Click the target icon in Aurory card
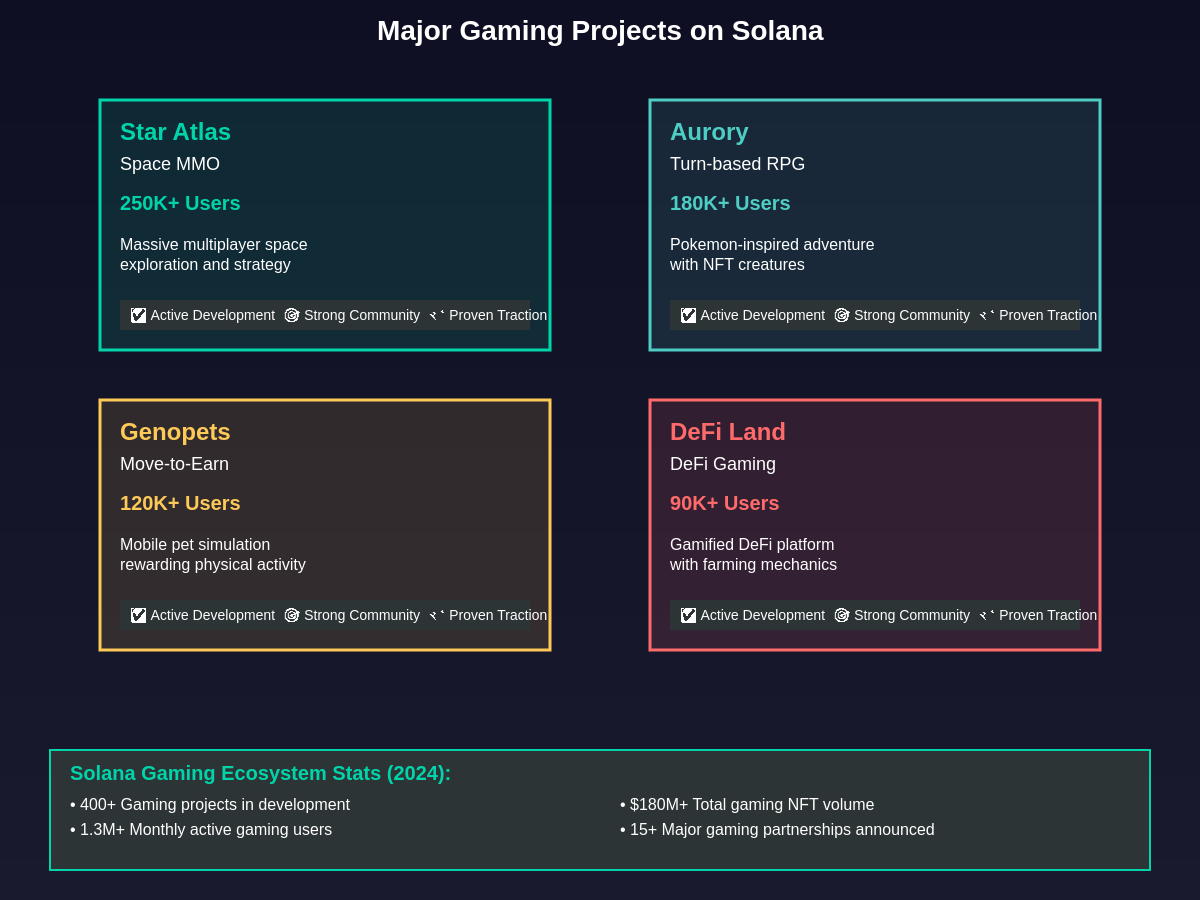Image resolution: width=1200 pixels, height=900 pixels. pyautogui.click(x=842, y=315)
